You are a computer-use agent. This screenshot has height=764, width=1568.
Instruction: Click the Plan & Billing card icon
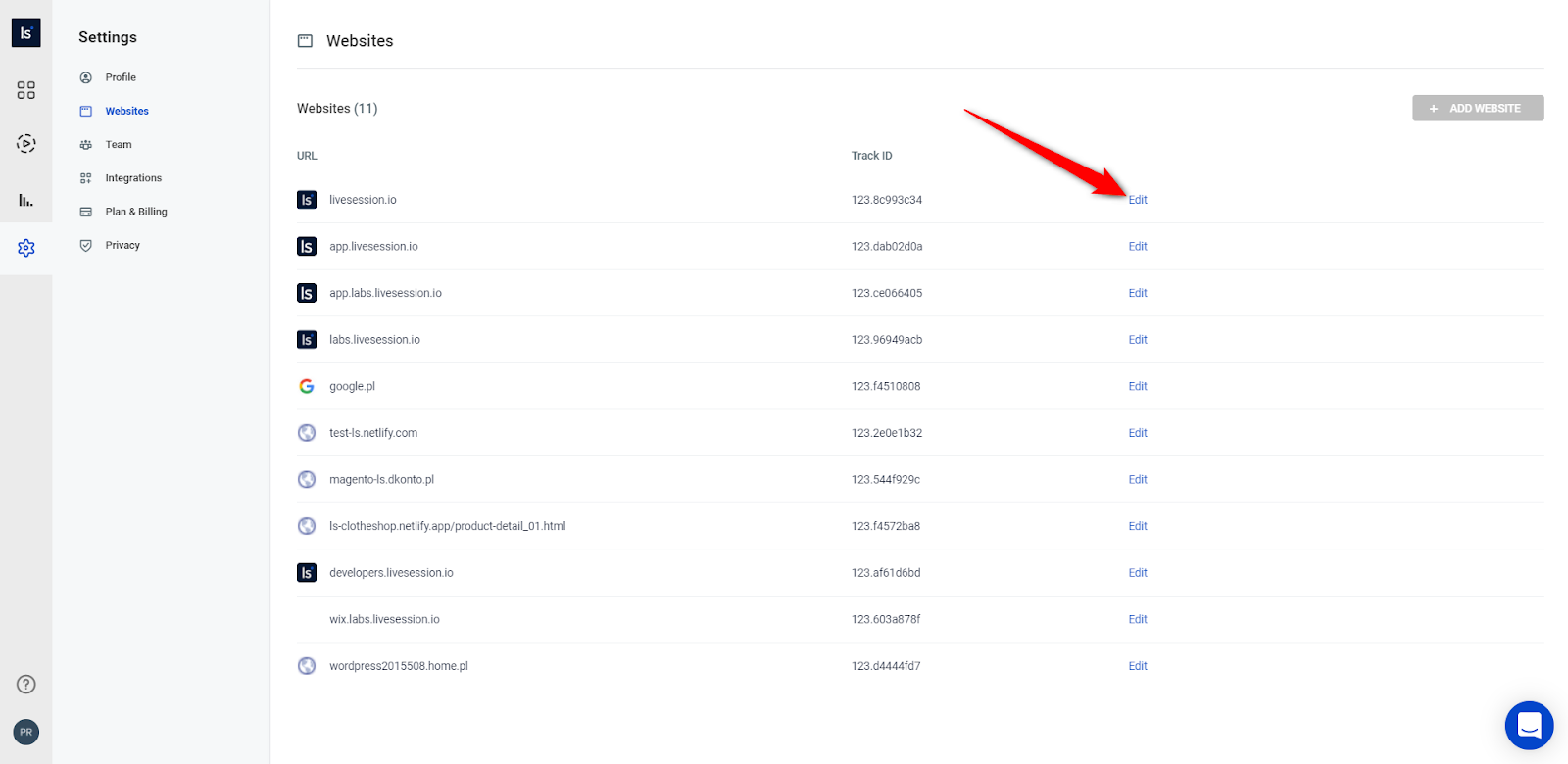(86, 212)
